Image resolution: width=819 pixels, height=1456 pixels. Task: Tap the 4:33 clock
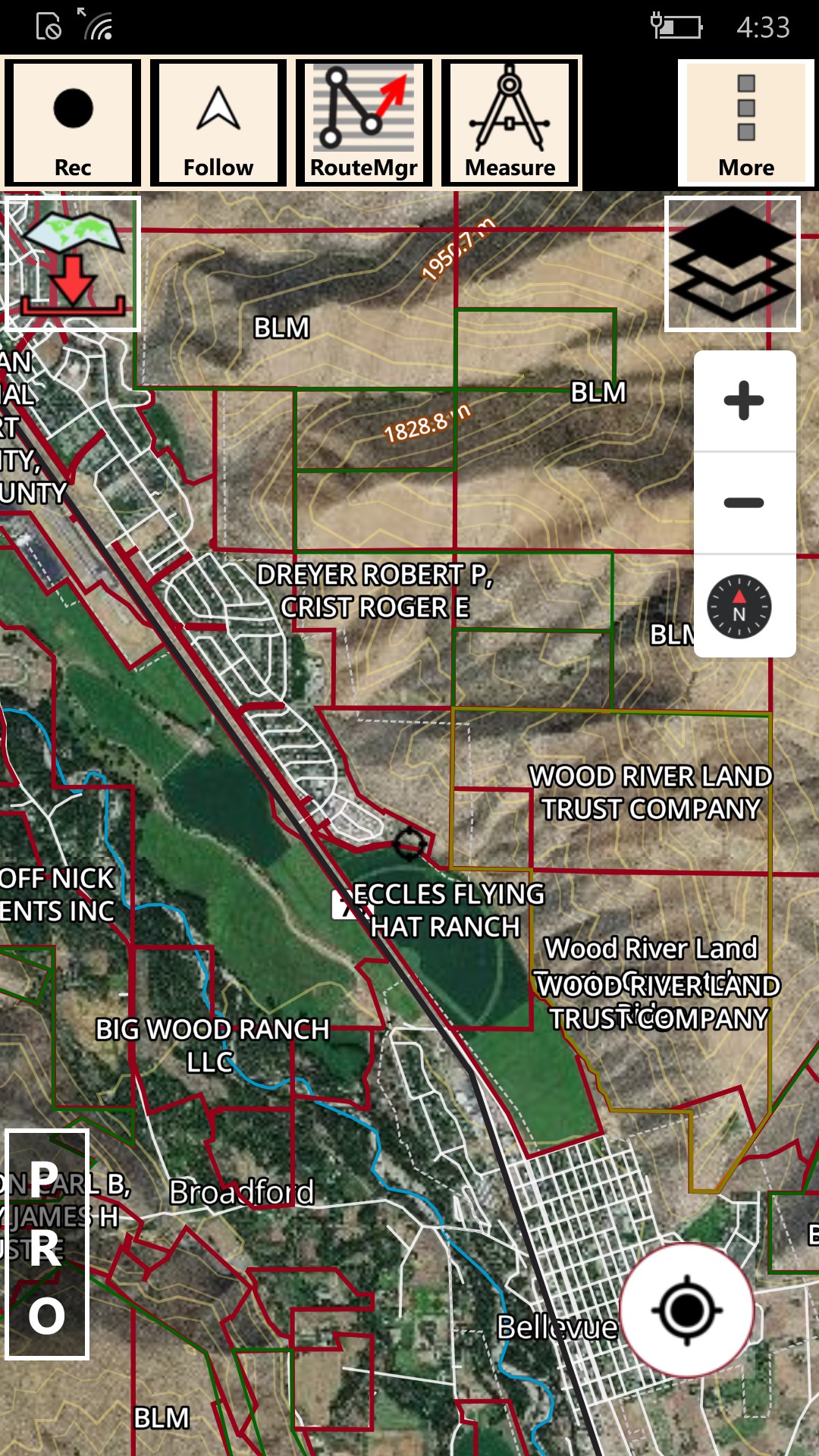[x=763, y=27]
